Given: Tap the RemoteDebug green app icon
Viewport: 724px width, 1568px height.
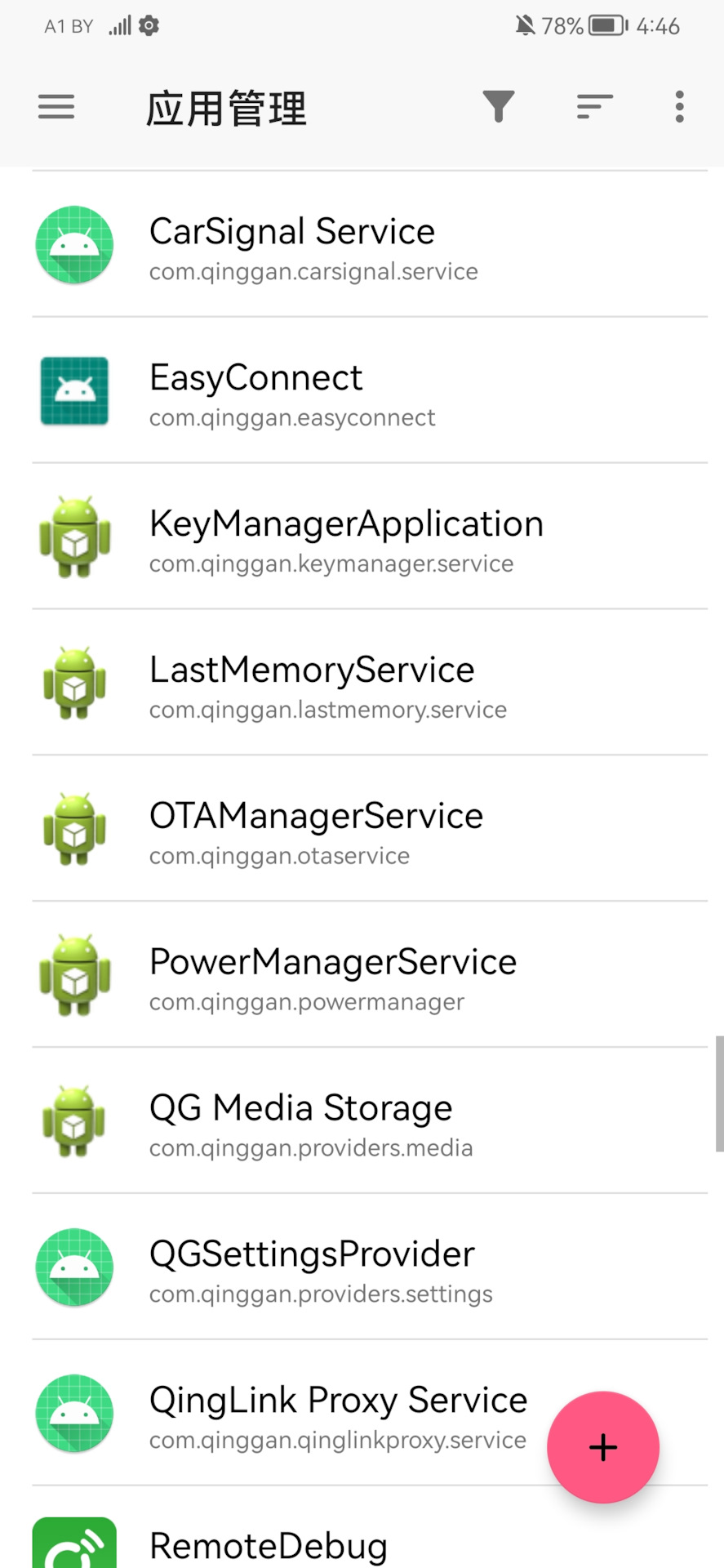Looking at the screenshot, I should [74, 1543].
